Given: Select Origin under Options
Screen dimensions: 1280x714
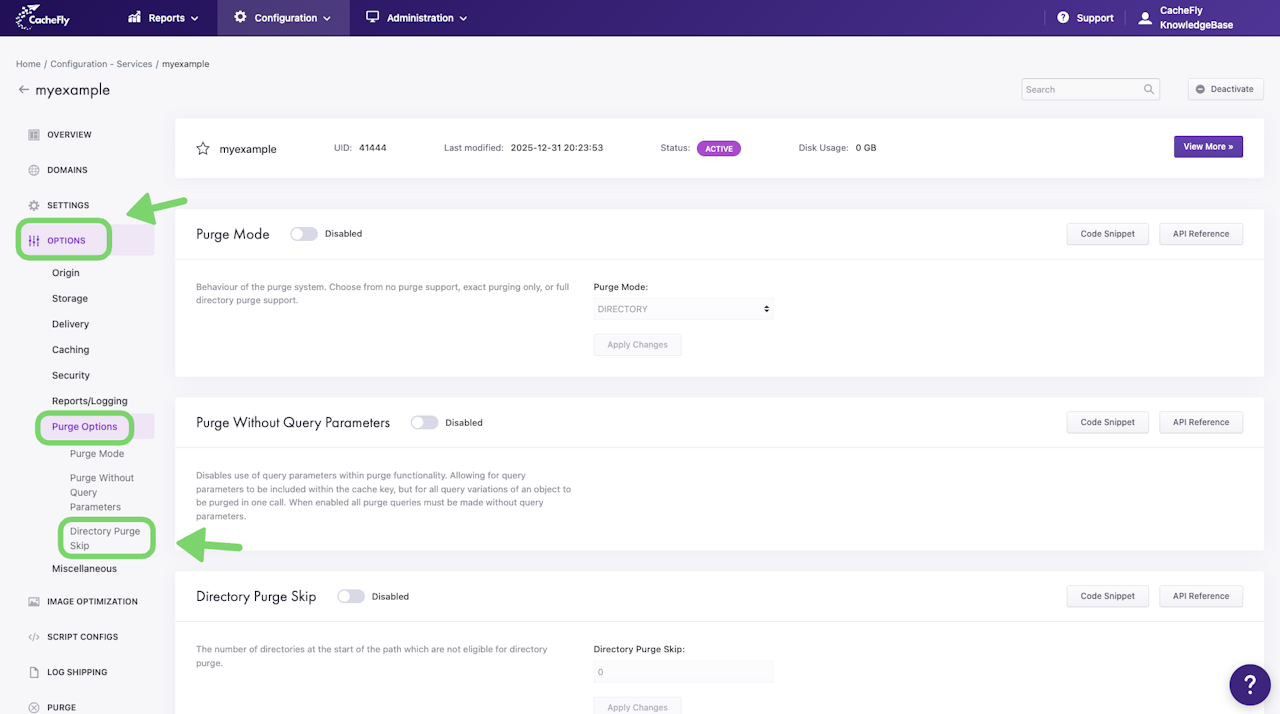Looking at the screenshot, I should pyautogui.click(x=66, y=273).
